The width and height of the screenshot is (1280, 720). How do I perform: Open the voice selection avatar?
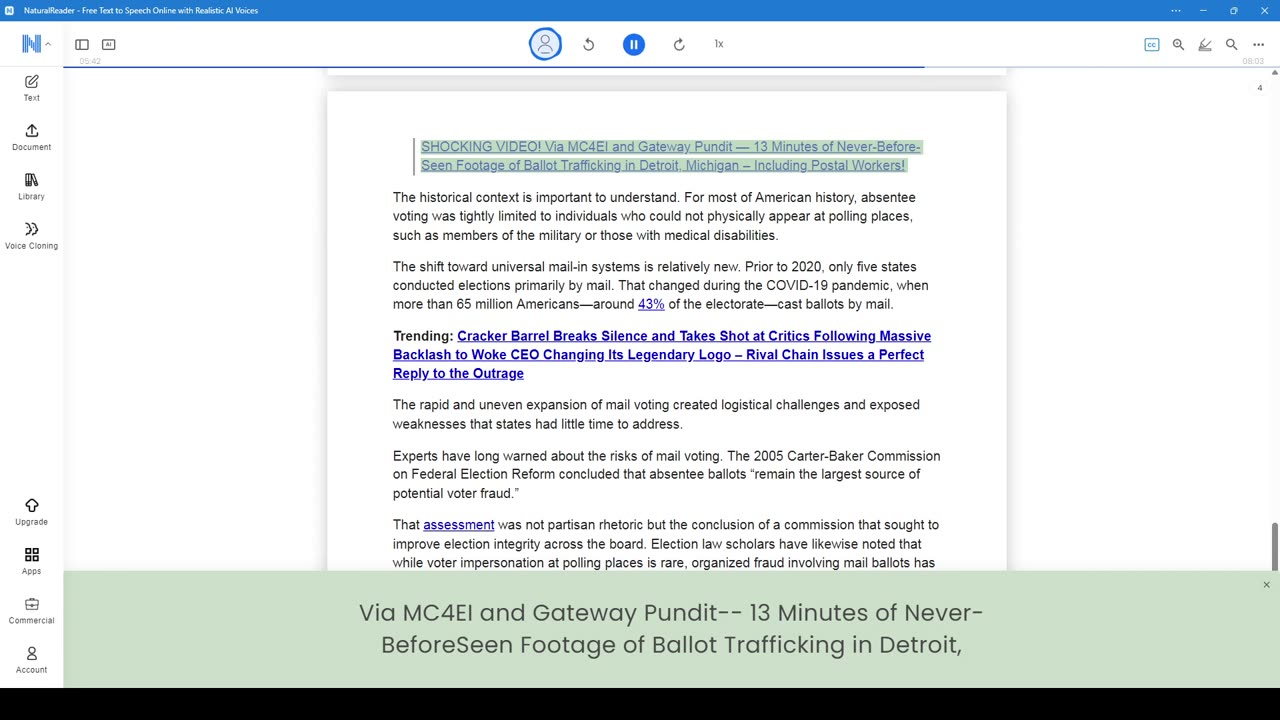point(545,44)
